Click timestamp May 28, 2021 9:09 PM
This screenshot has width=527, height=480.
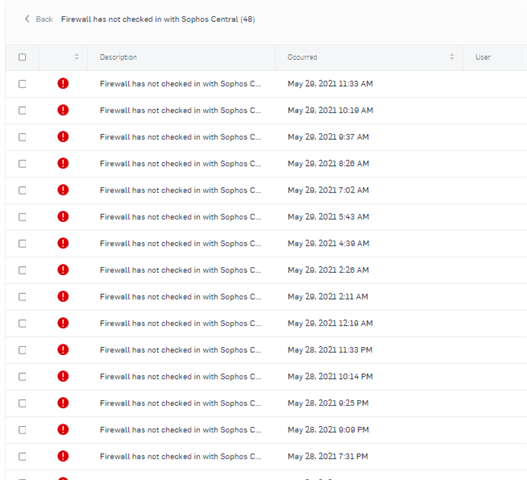pyautogui.click(x=328, y=430)
